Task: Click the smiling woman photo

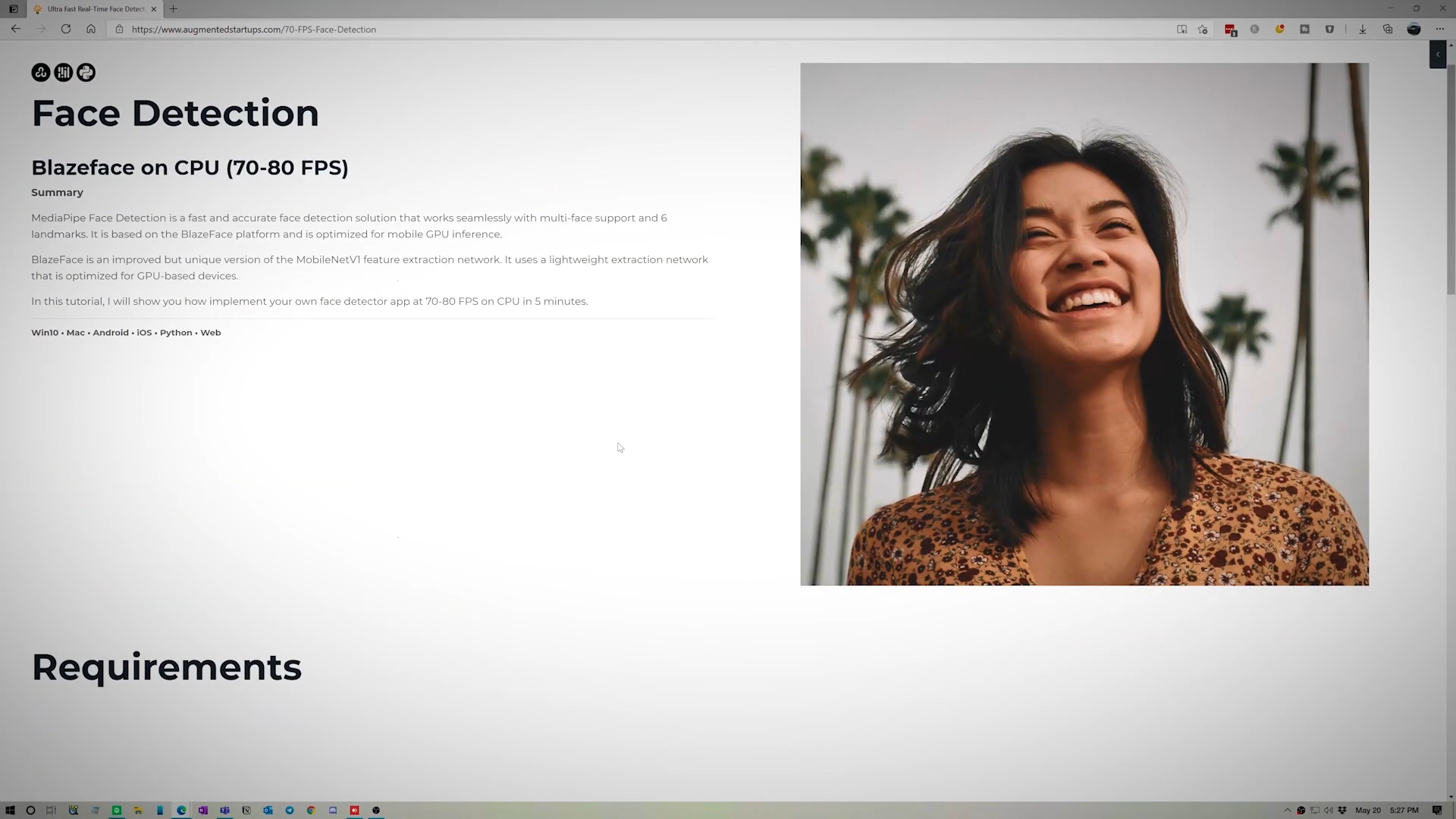Action: (x=1084, y=324)
